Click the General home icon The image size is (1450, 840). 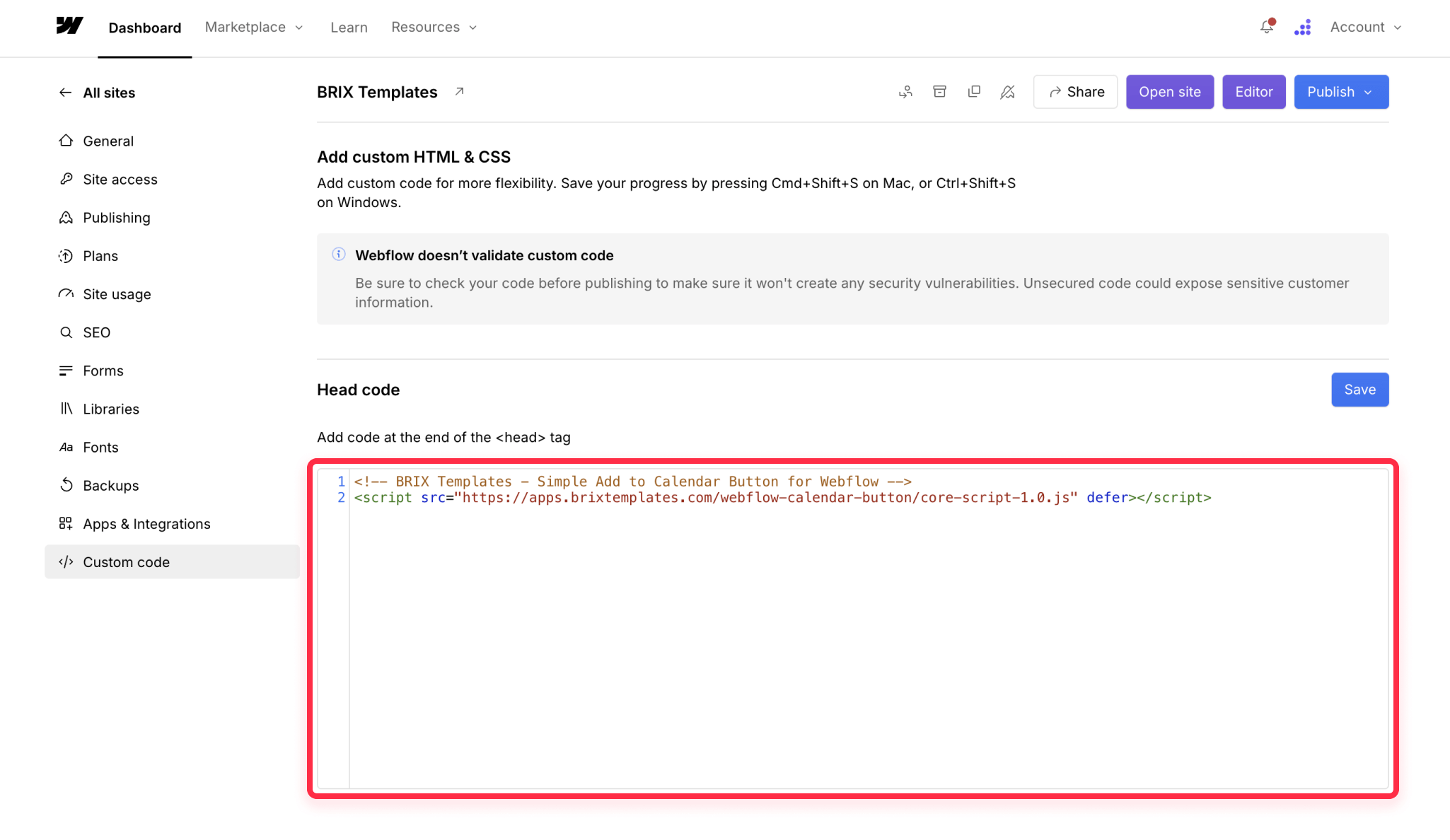[x=66, y=141]
